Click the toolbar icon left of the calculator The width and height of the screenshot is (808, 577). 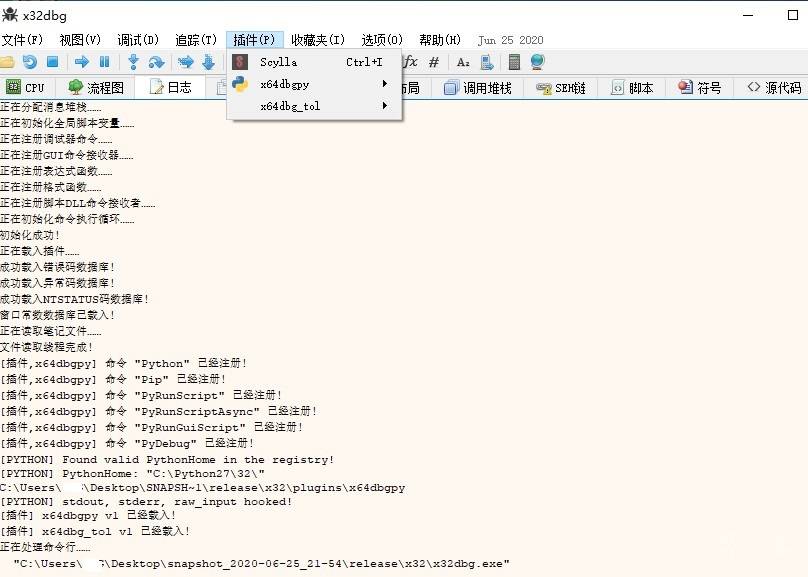pos(487,62)
